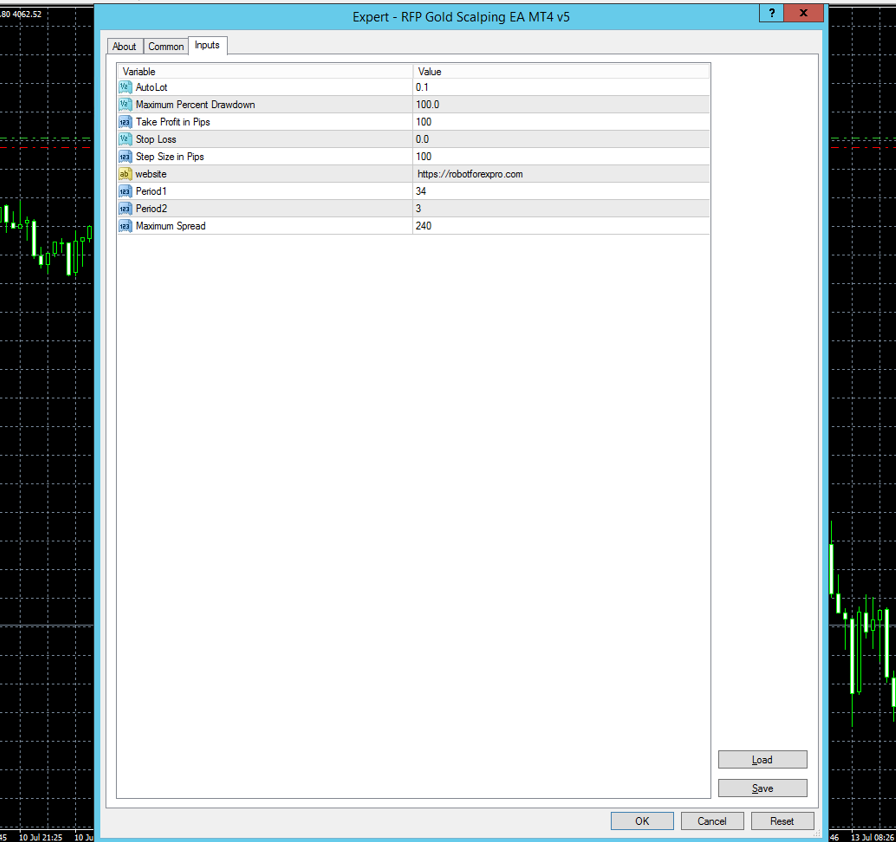Select the Inputs tab
The width and height of the screenshot is (896, 842).
pyautogui.click(x=207, y=45)
